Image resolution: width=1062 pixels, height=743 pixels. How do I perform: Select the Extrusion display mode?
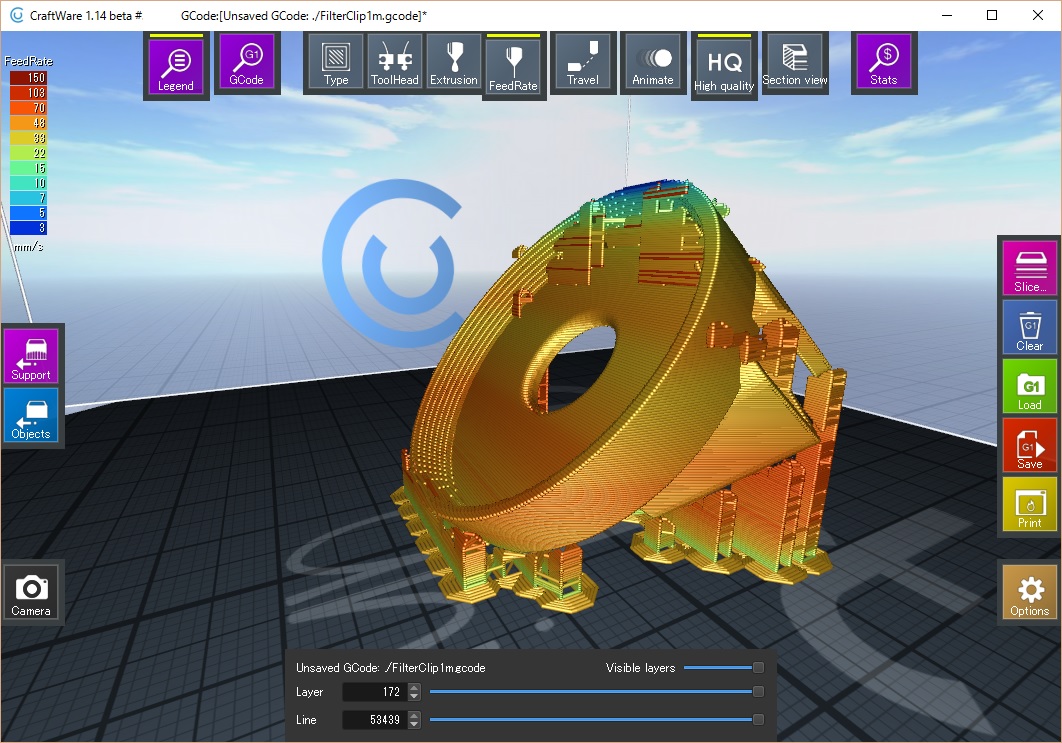[453, 61]
